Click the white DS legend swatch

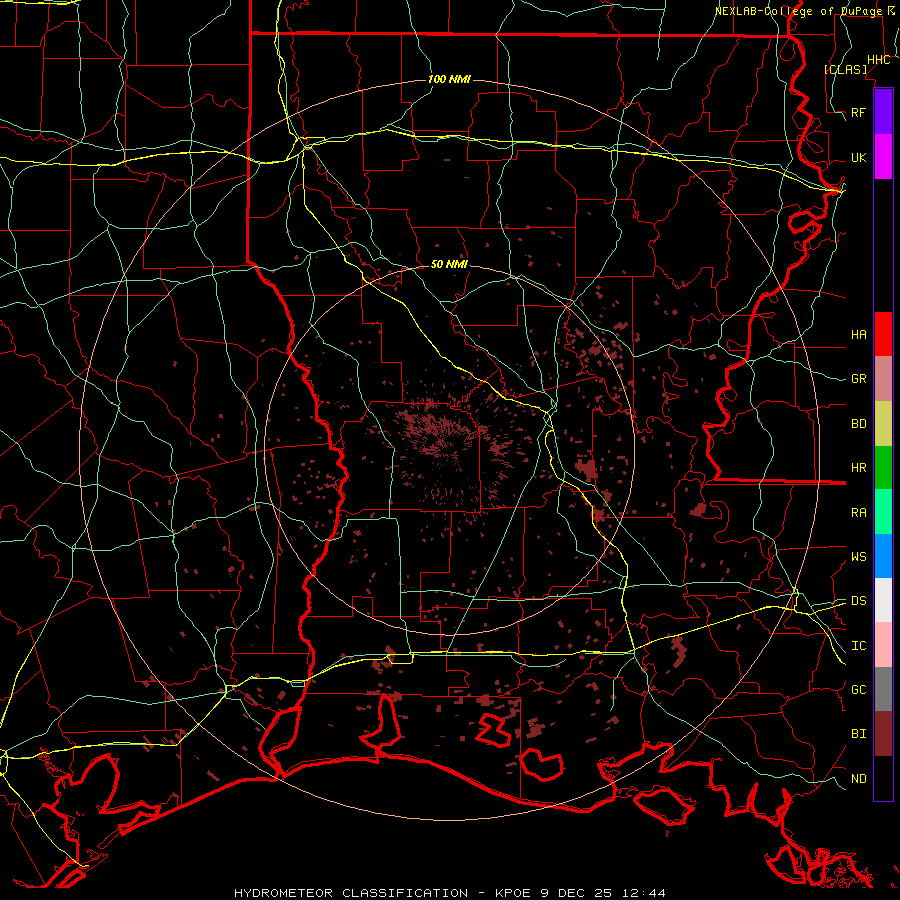(x=883, y=600)
